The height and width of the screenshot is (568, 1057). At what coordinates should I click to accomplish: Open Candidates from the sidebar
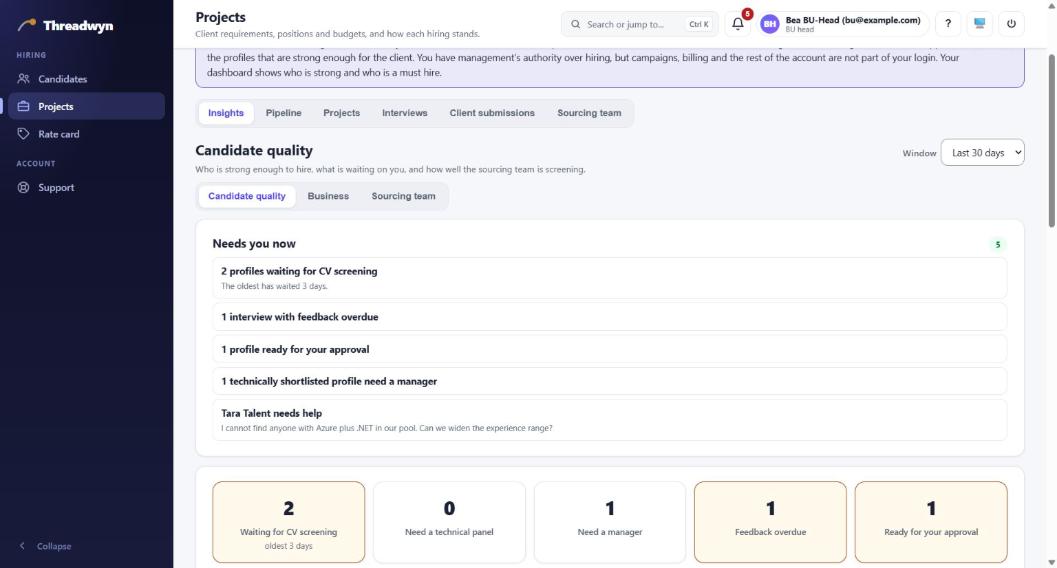tap(86, 79)
